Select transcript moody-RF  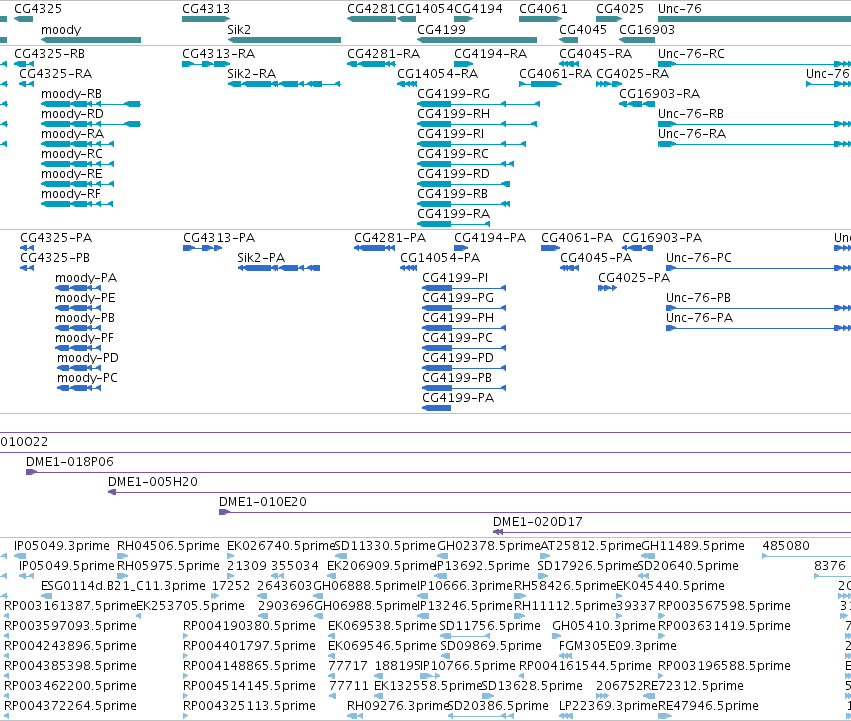[x=77, y=204]
